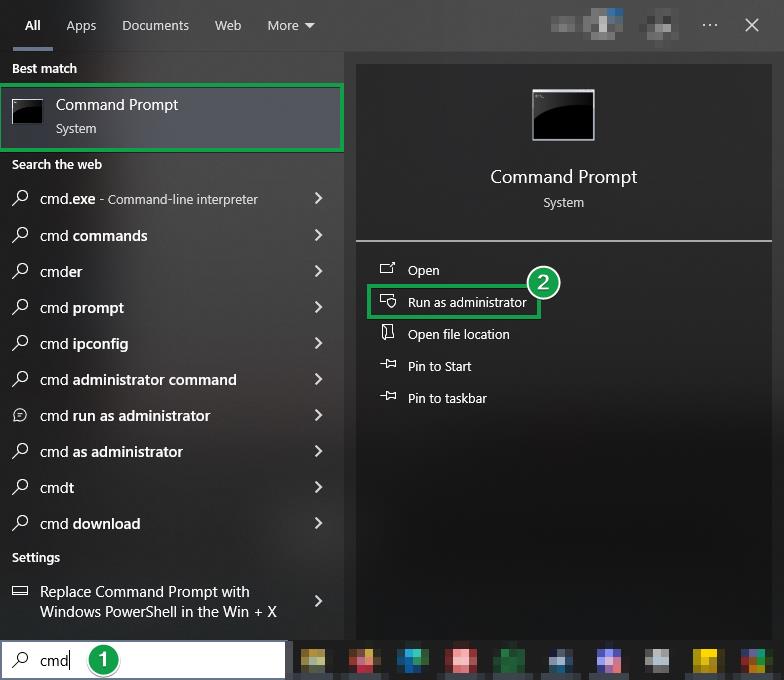Click the chat icon beside cmd run as administrator
Image resolution: width=784 pixels, height=680 pixels.
tap(21, 415)
